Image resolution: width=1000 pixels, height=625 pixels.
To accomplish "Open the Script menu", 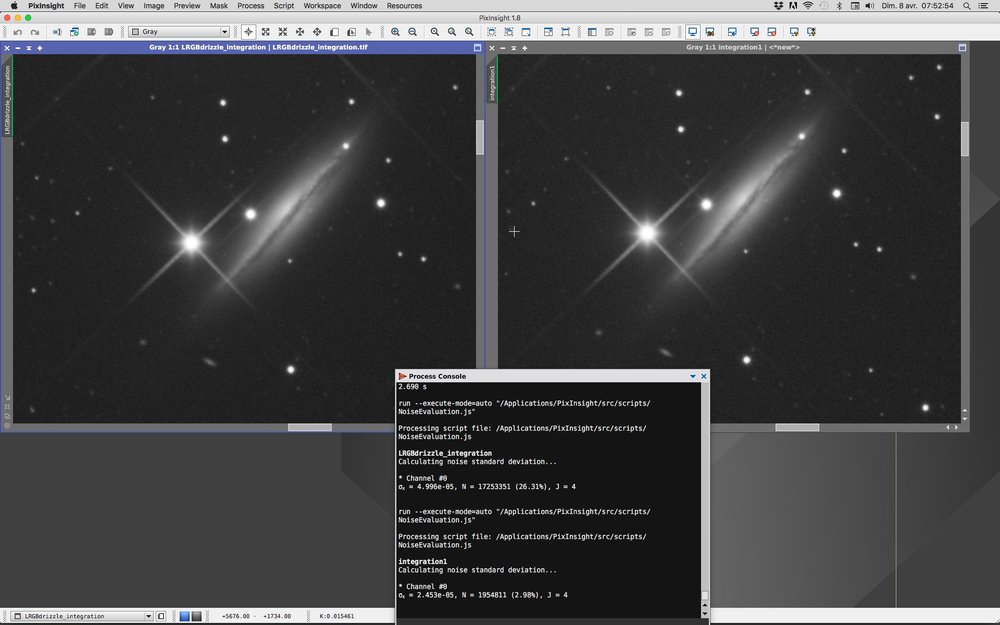I will [284, 6].
